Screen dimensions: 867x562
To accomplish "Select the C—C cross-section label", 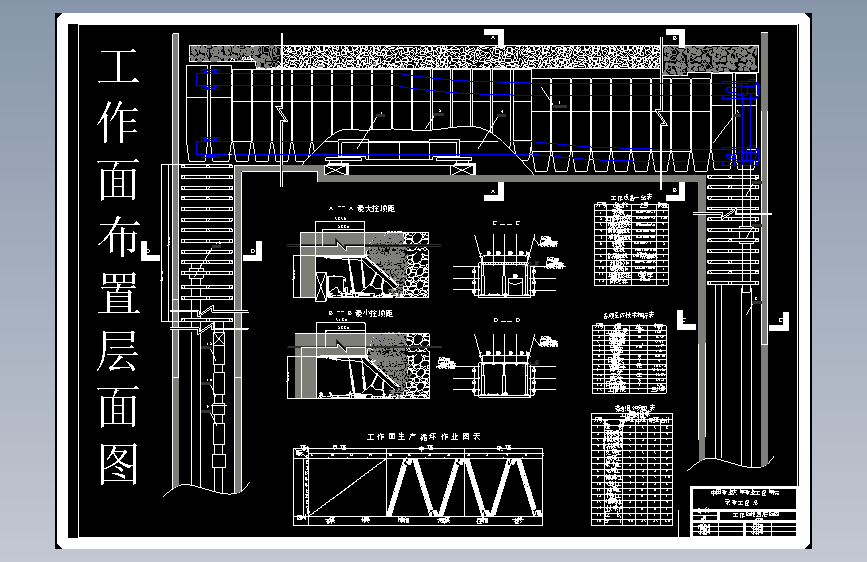I will click(506, 223).
